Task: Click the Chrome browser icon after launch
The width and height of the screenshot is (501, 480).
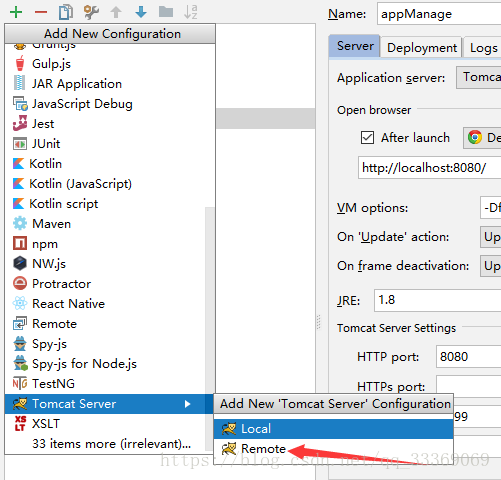Action: pos(475,137)
